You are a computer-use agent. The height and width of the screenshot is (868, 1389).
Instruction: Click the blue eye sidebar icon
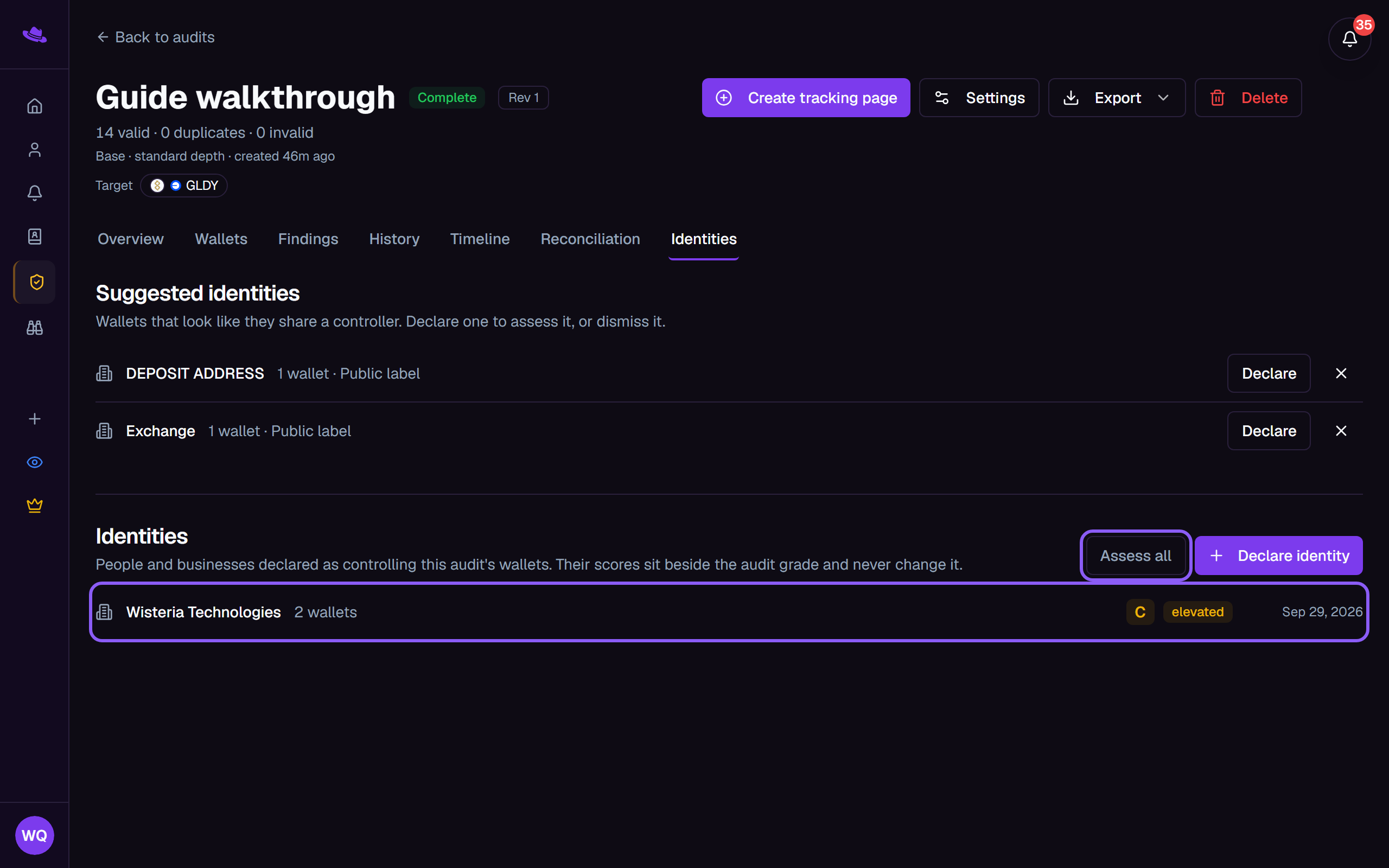pyautogui.click(x=34, y=462)
